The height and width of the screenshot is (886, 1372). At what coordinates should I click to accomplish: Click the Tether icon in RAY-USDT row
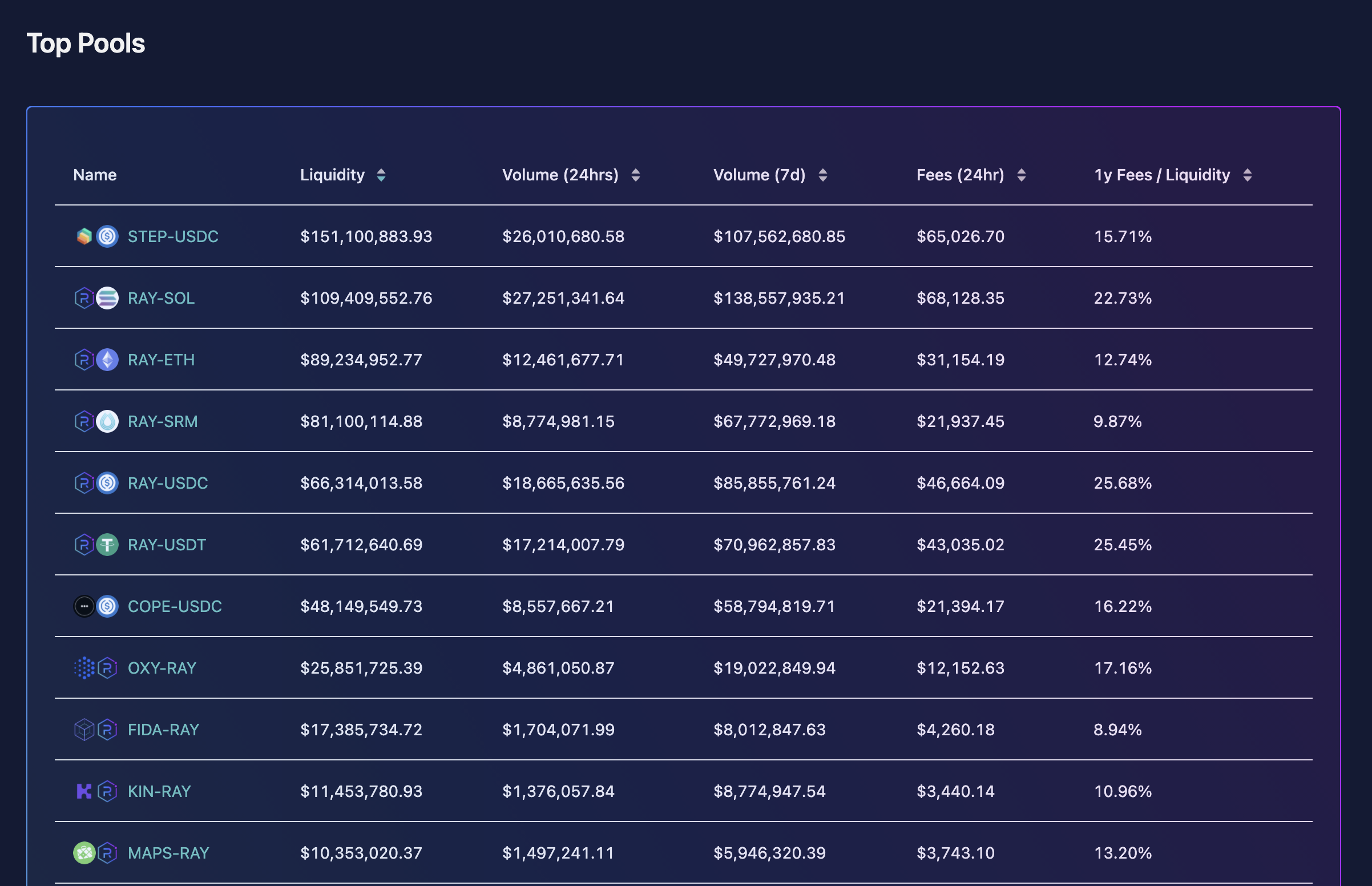107,544
